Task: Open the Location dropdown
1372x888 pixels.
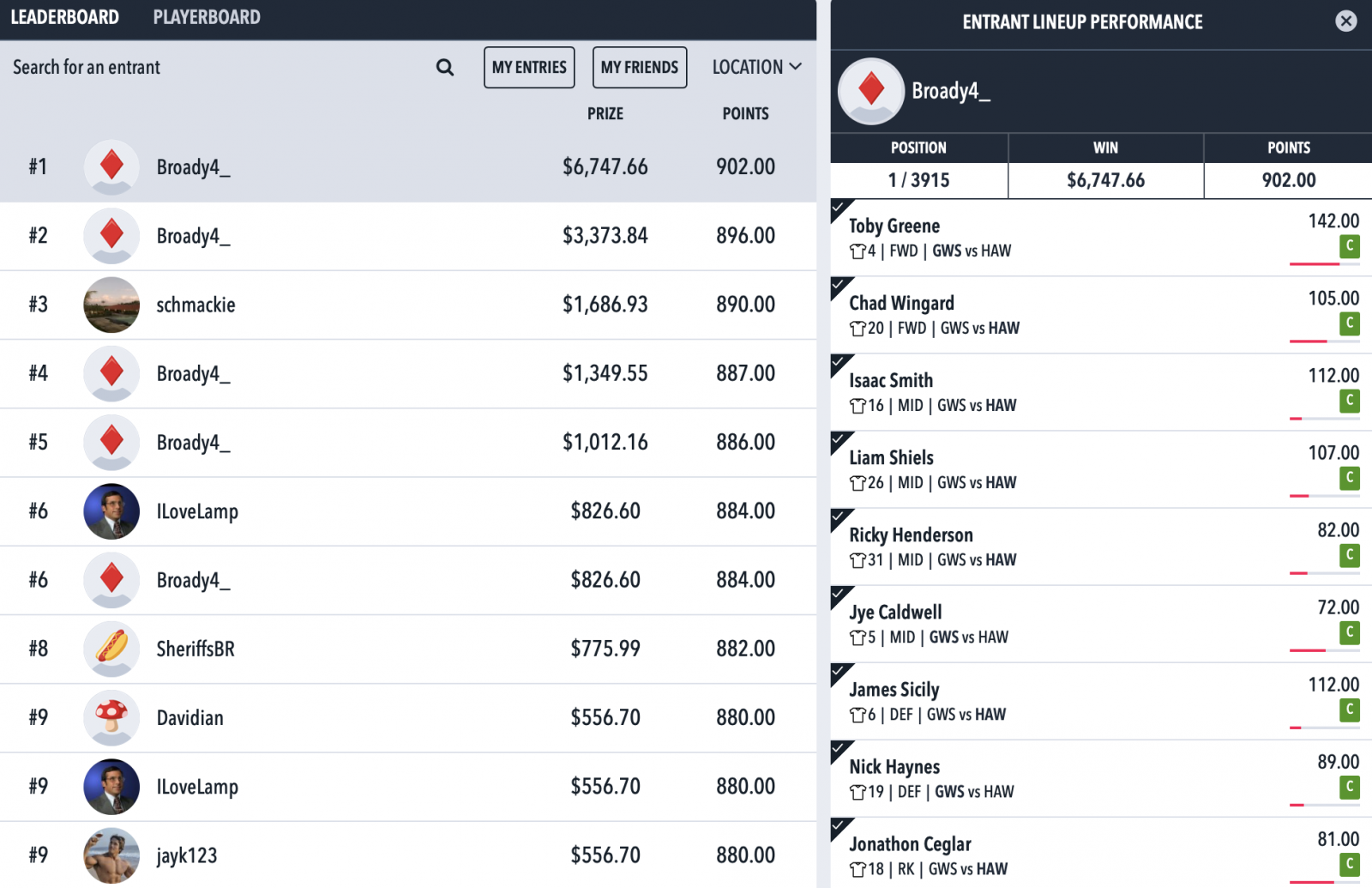Action: [x=756, y=67]
